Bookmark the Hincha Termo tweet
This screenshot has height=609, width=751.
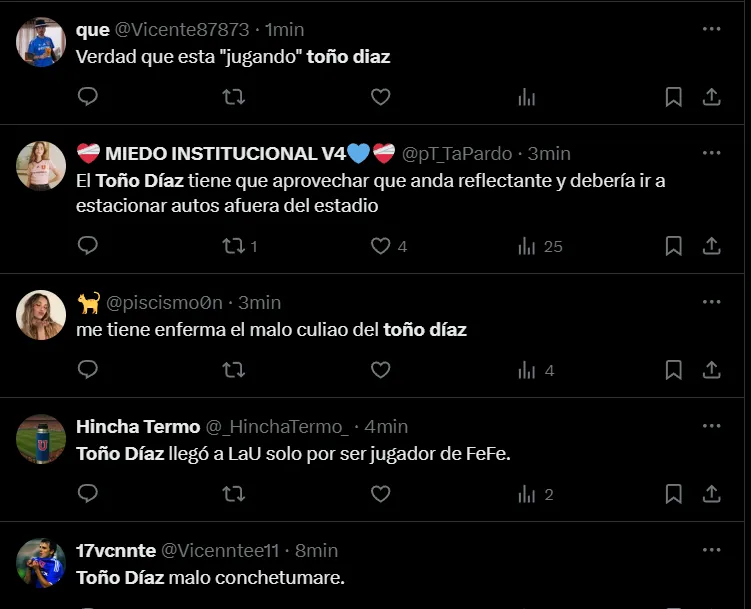click(x=674, y=494)
